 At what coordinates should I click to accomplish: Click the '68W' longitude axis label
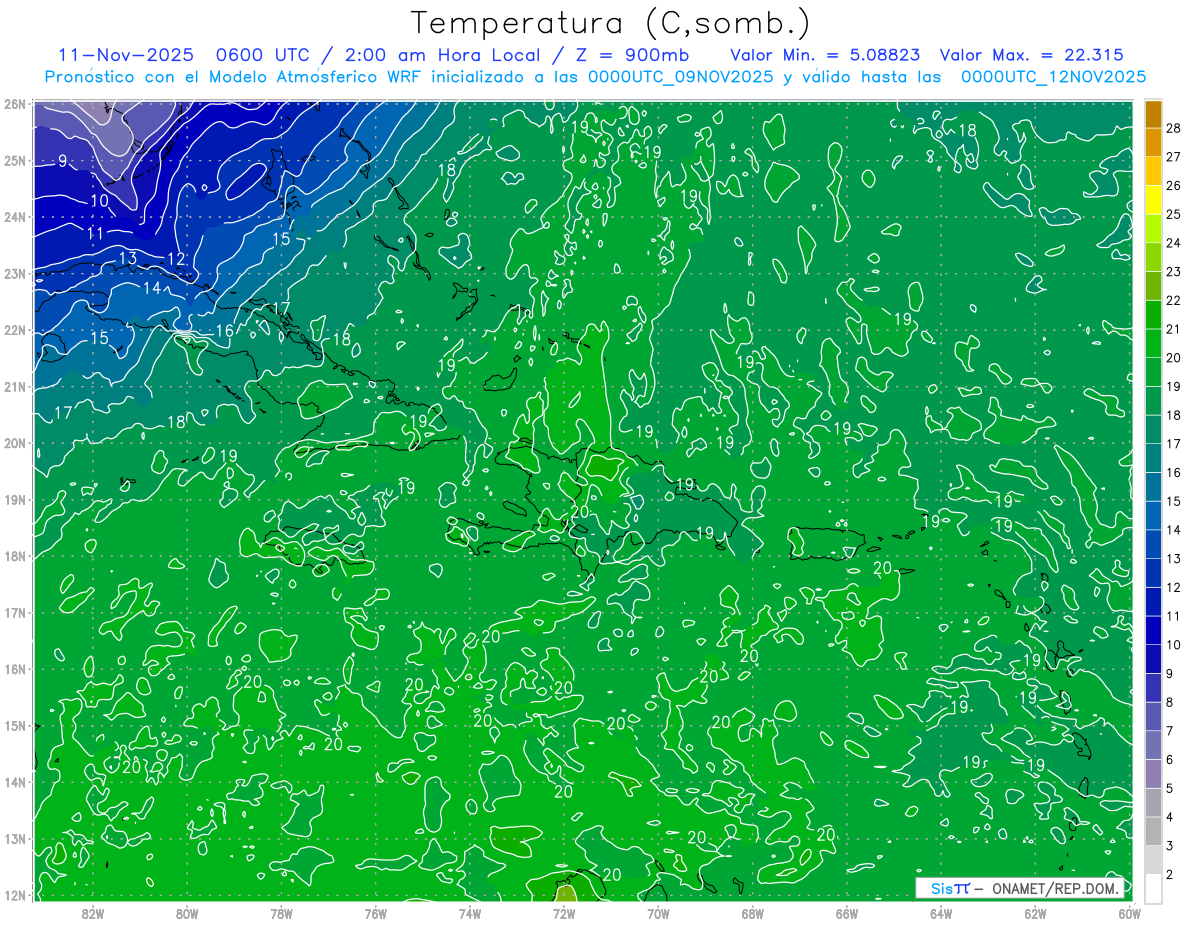(752, 913)
